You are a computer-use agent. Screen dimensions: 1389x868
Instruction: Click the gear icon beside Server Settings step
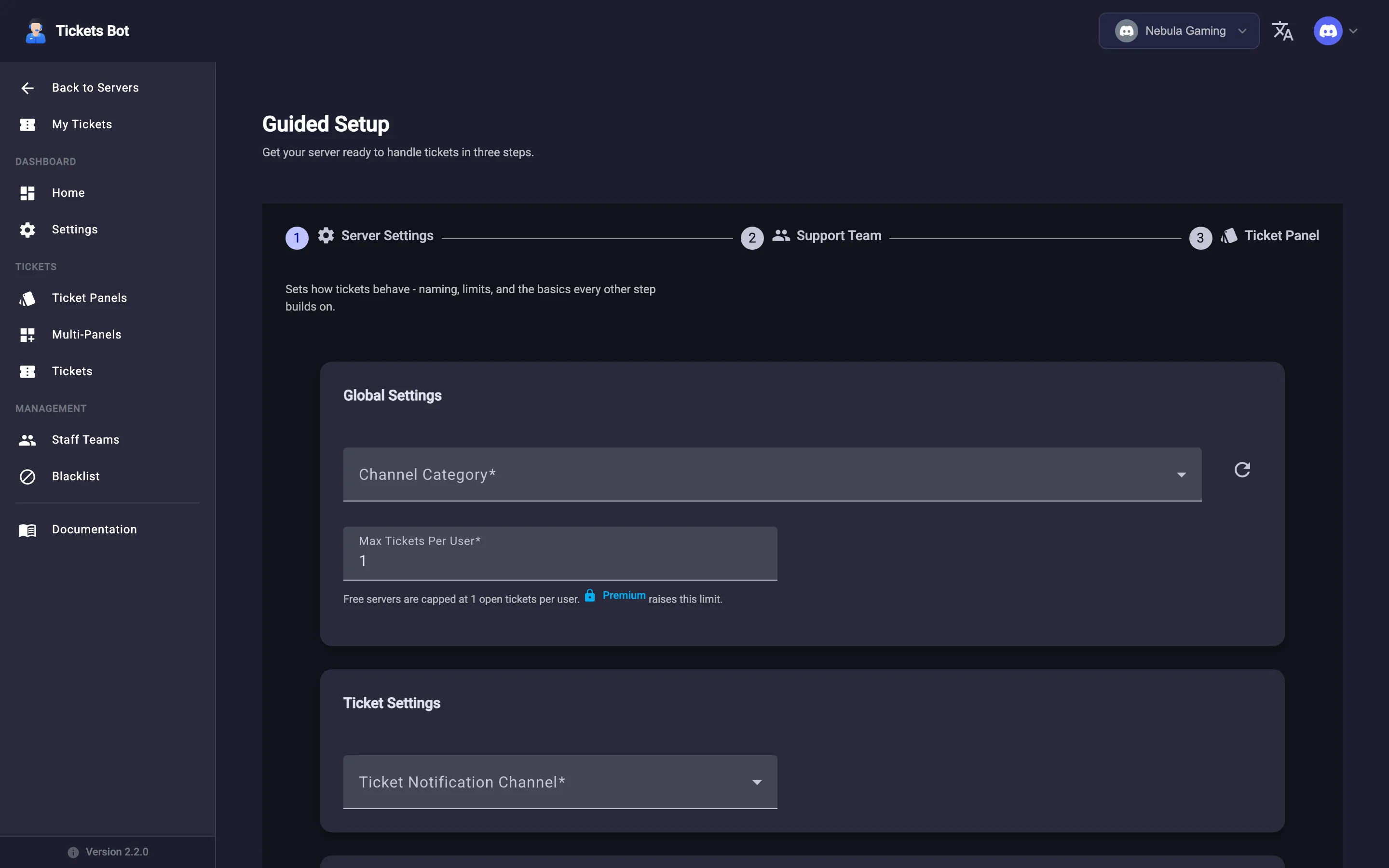coord(326,235)
